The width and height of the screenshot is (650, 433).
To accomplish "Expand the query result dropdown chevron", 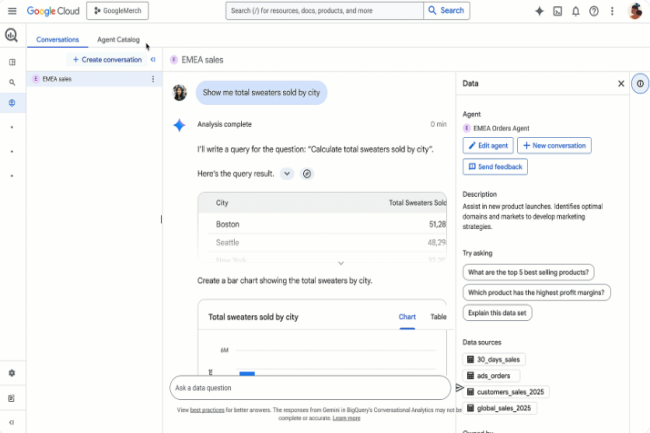I will (x=287, y=173).
